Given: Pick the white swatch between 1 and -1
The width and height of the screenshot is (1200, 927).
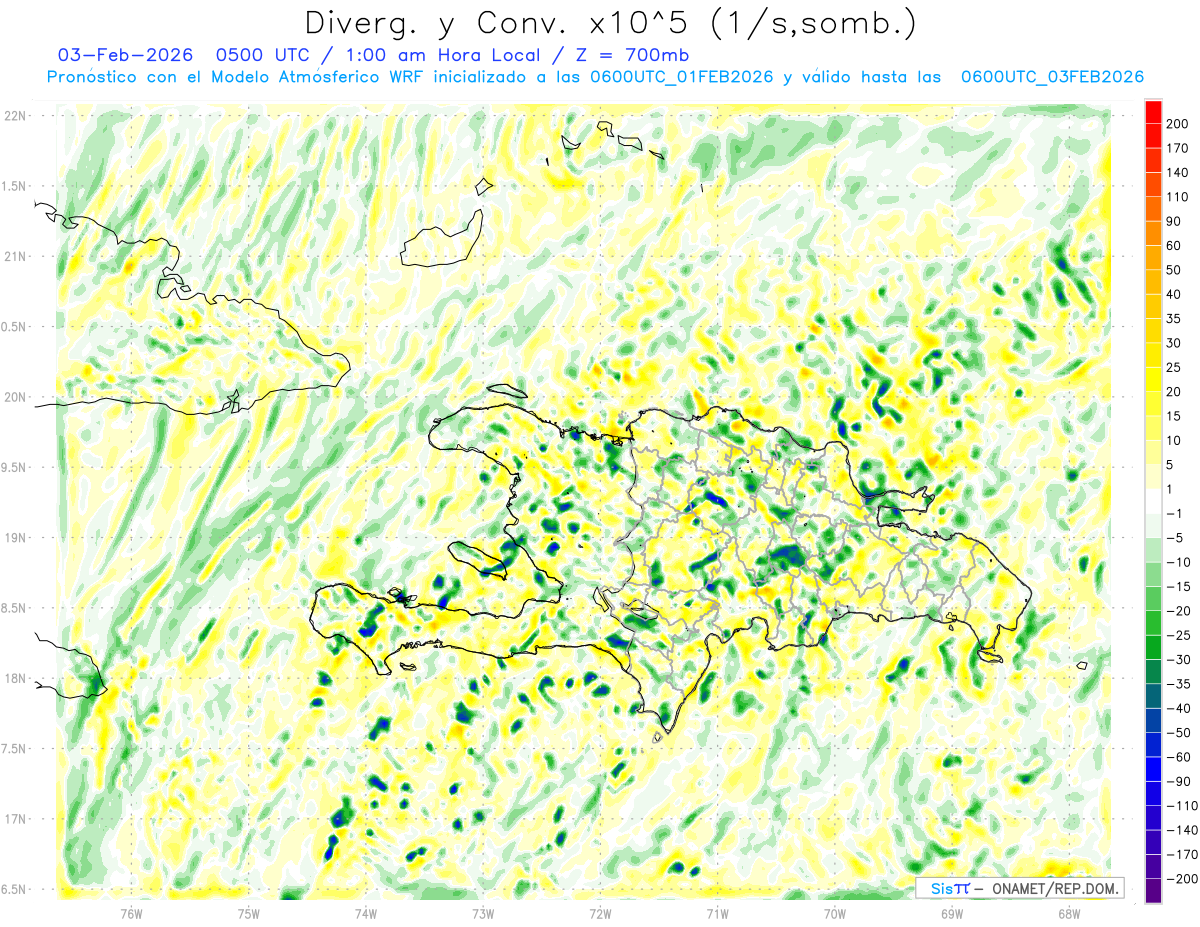Looking at the screenshot, I should (1153, 501).
